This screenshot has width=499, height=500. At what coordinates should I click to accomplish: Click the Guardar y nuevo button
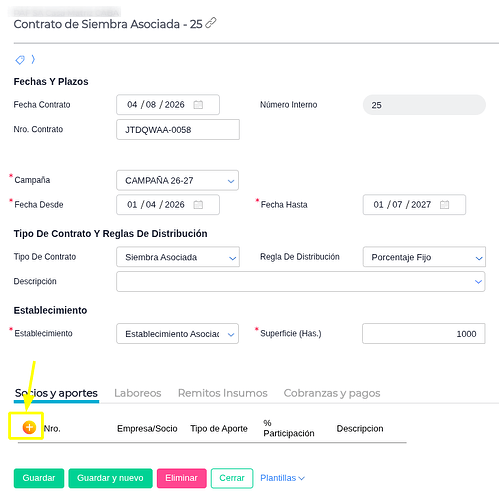point(110,478)
